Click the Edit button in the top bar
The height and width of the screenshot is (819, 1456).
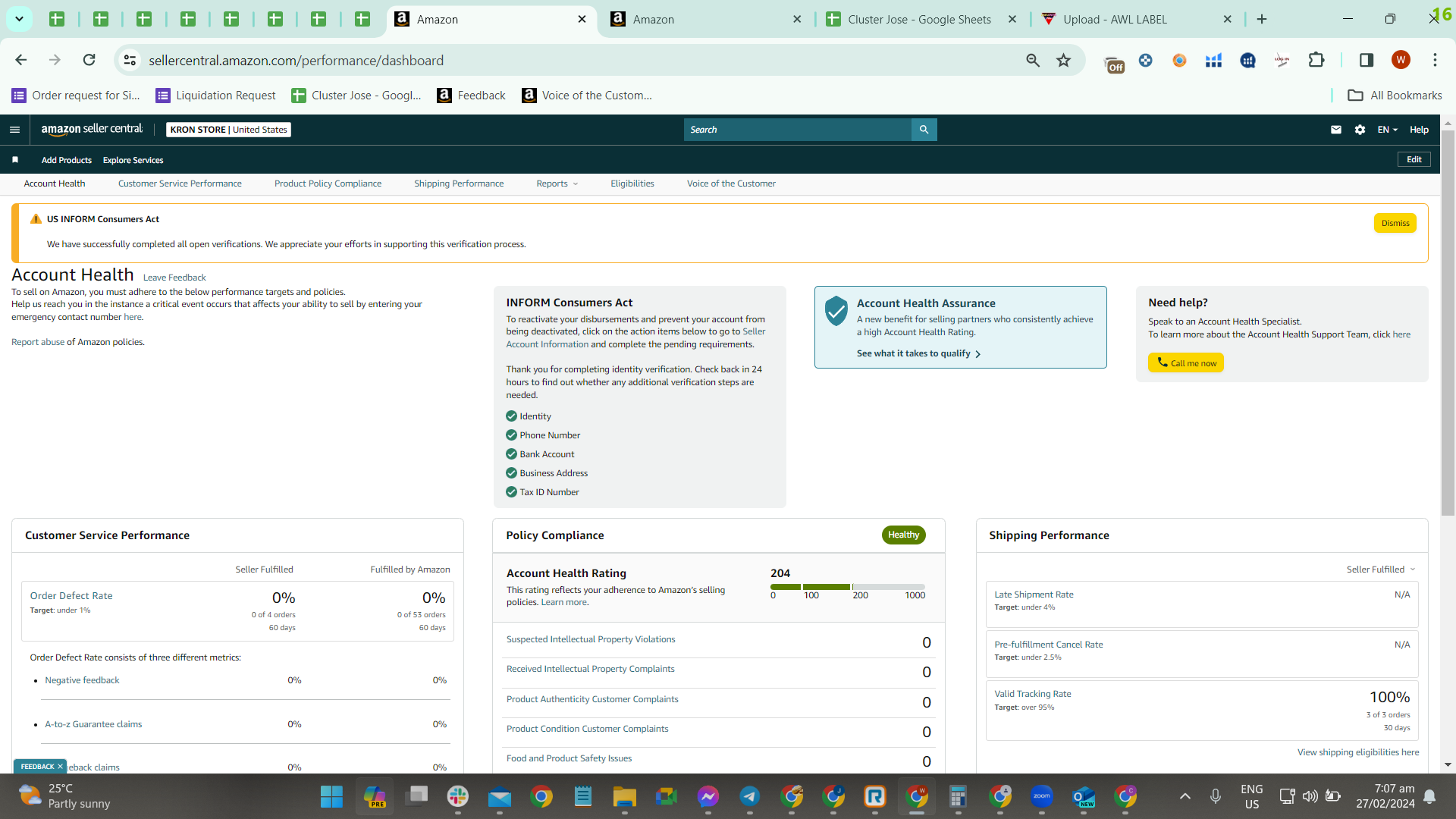1414,159
